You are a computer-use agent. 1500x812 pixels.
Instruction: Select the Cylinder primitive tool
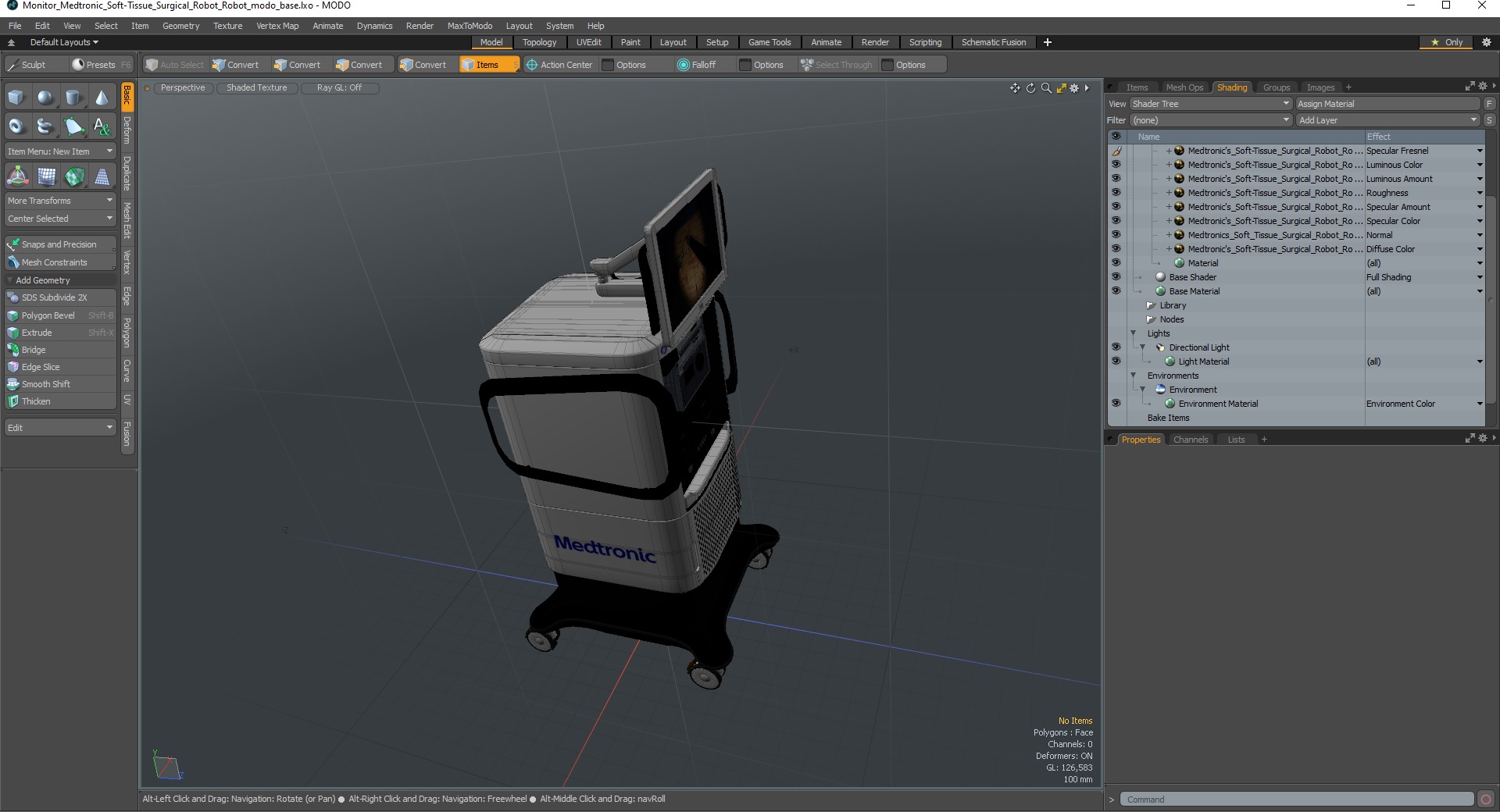pyautogui.click(x=73, y=98)
